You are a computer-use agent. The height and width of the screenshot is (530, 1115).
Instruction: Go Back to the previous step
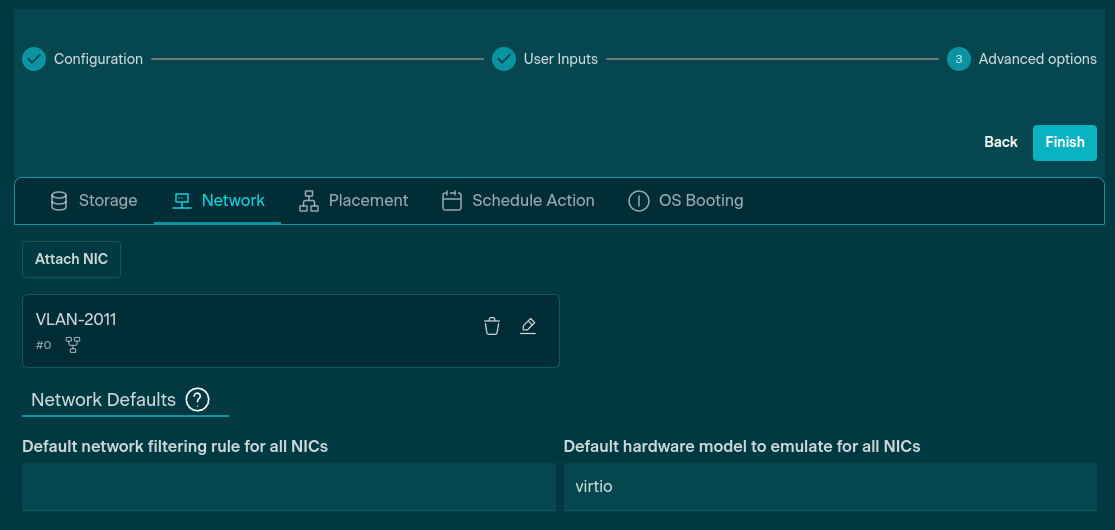tap(1000, 142)
